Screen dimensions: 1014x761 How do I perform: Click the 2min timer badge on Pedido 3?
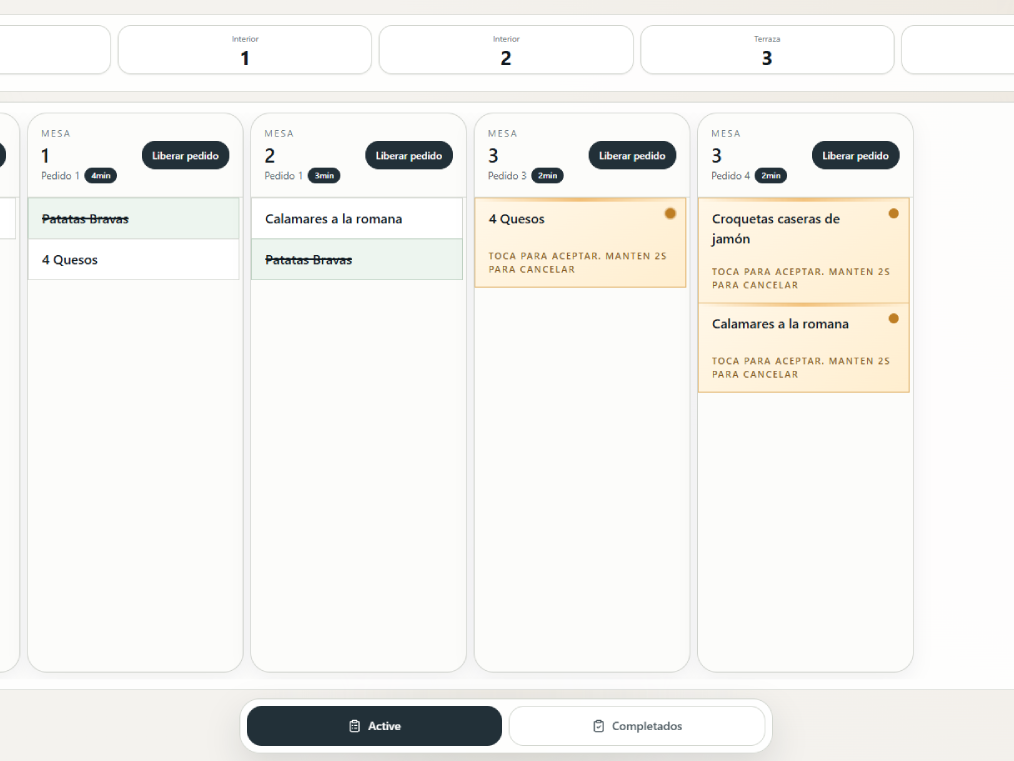tap(547, 176)
